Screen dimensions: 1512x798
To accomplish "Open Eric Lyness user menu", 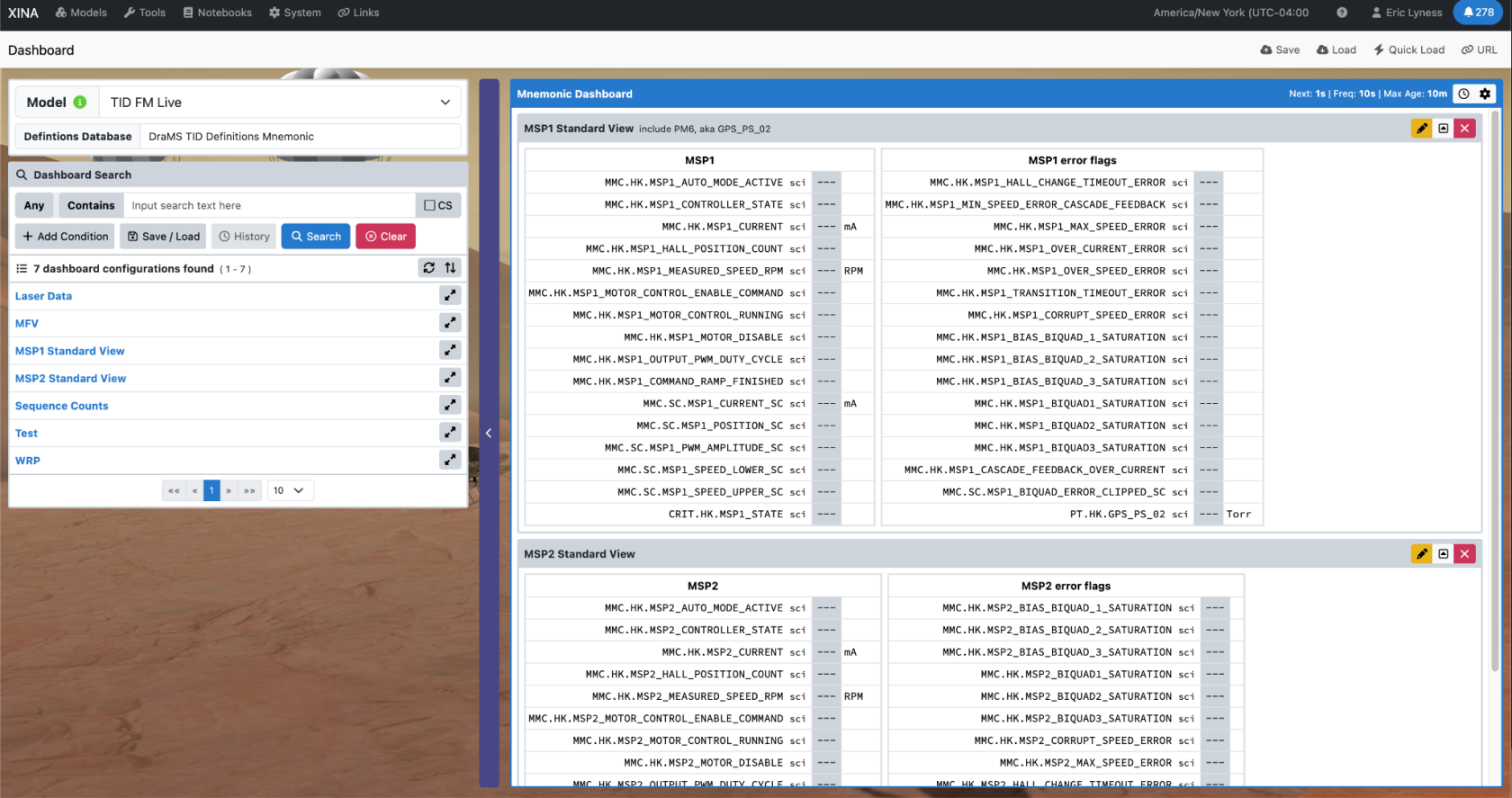I will pos(1407,13).
